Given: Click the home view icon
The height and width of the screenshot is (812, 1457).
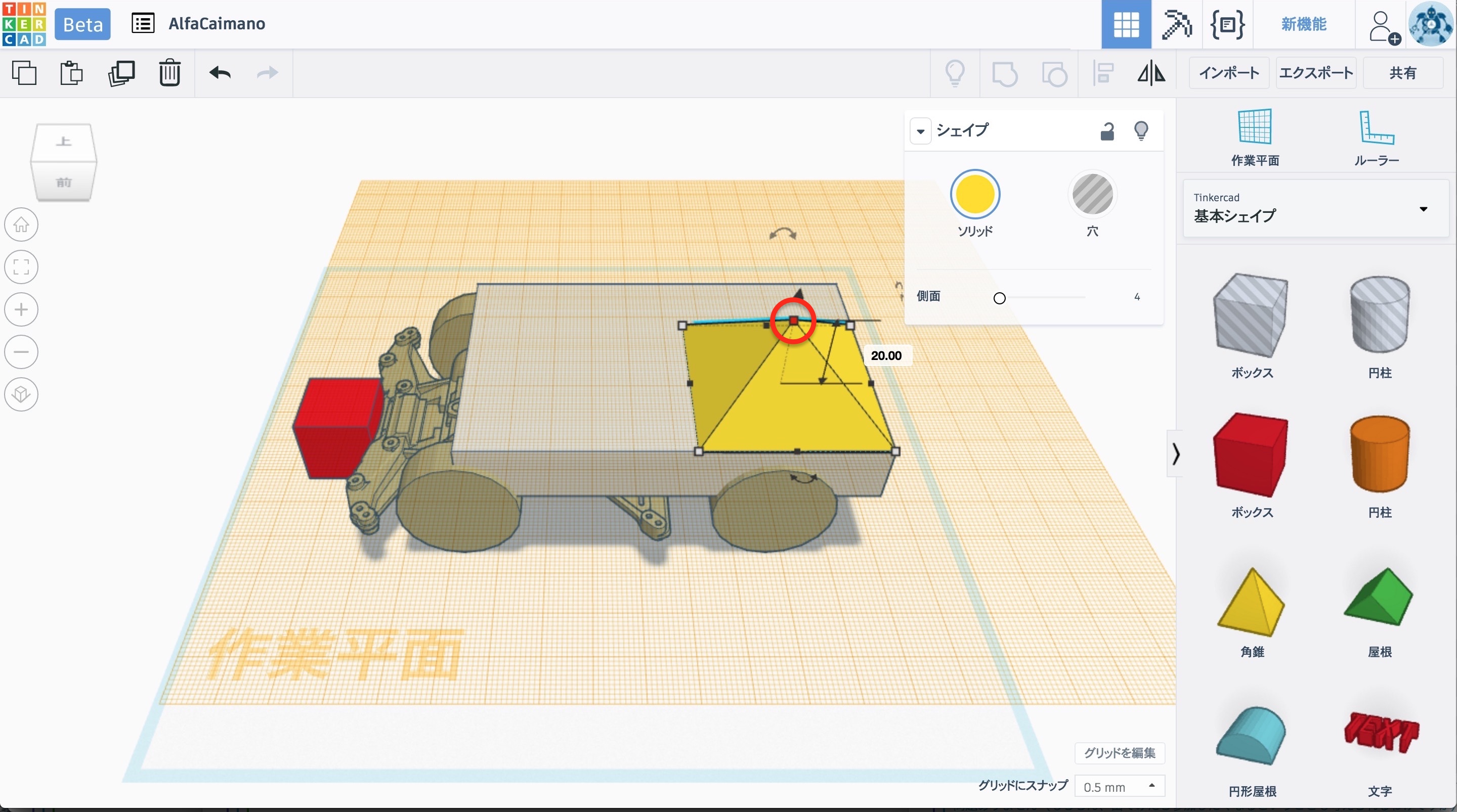Looking at the screenshot, I should (21, 225).
